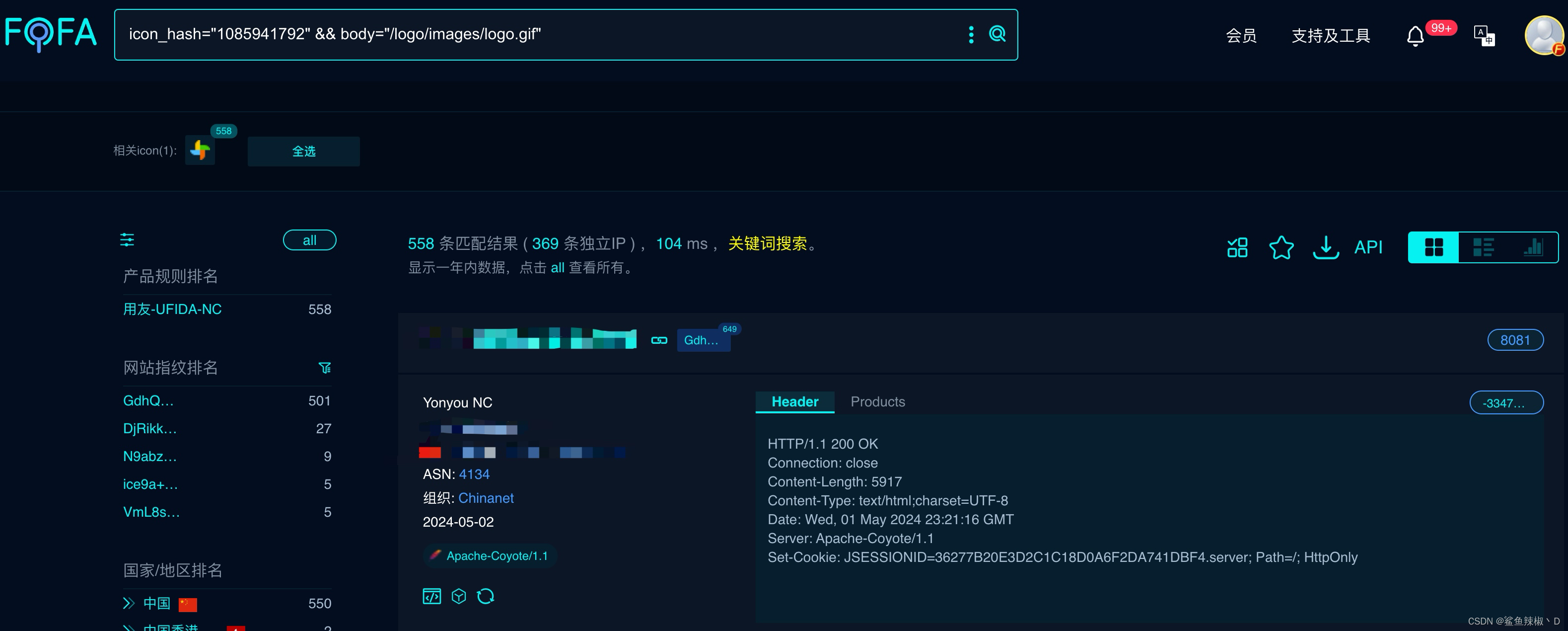Open the cube asset icon
Viewport: 1568px width, 631px height.
(459, 596)
